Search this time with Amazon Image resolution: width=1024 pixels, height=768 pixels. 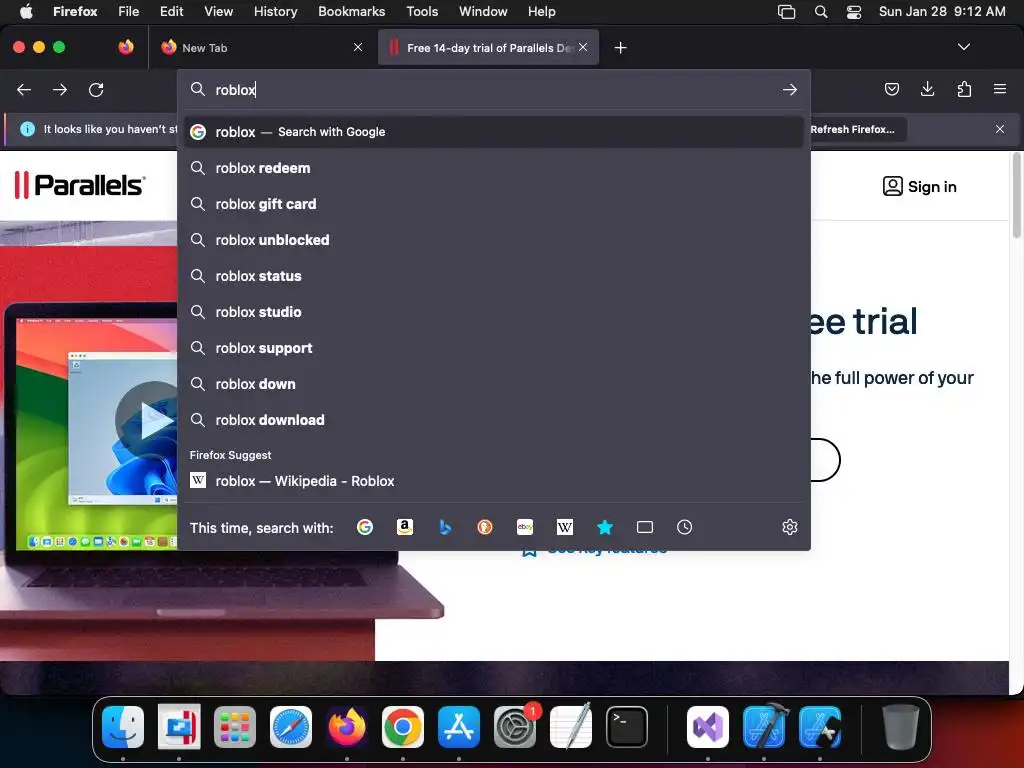[x=405, y=527]
